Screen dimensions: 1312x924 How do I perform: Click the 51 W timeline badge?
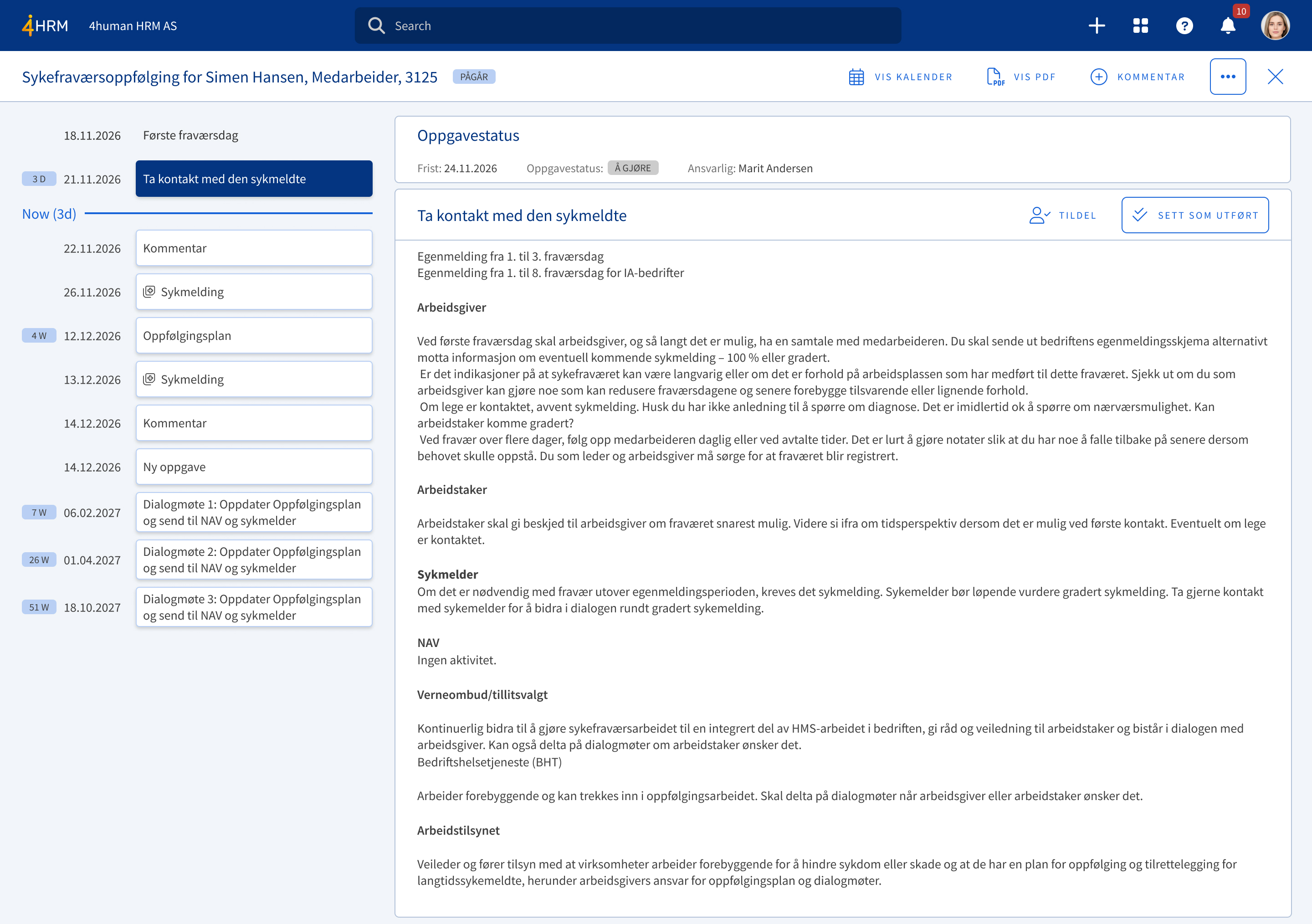(x=39, y=607)
